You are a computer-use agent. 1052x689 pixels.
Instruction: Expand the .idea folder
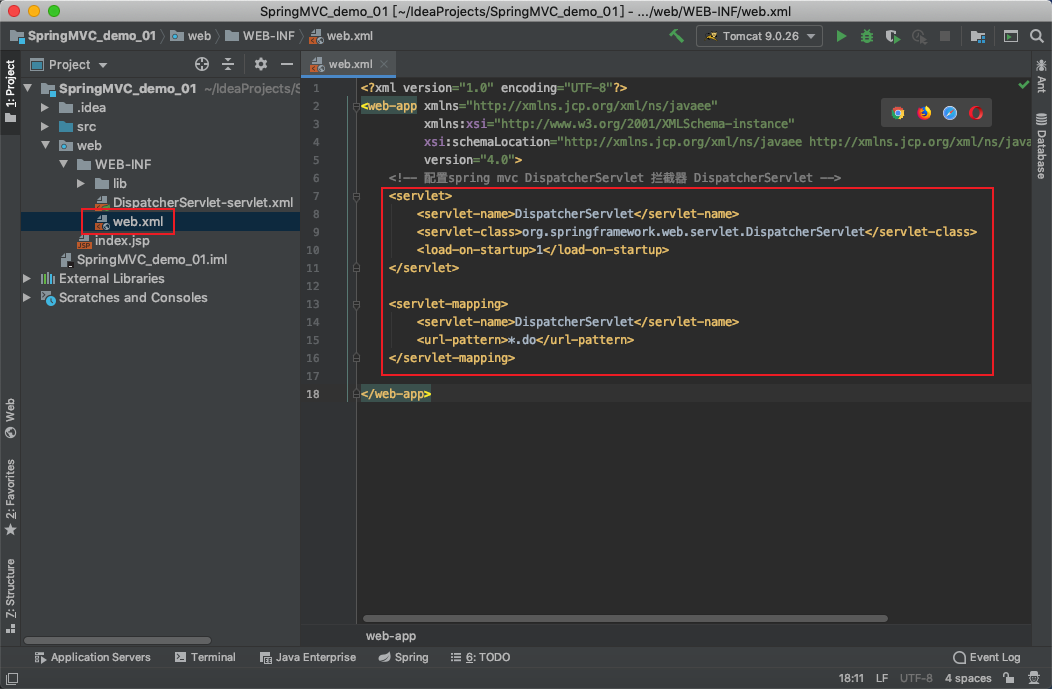[45, 107]
